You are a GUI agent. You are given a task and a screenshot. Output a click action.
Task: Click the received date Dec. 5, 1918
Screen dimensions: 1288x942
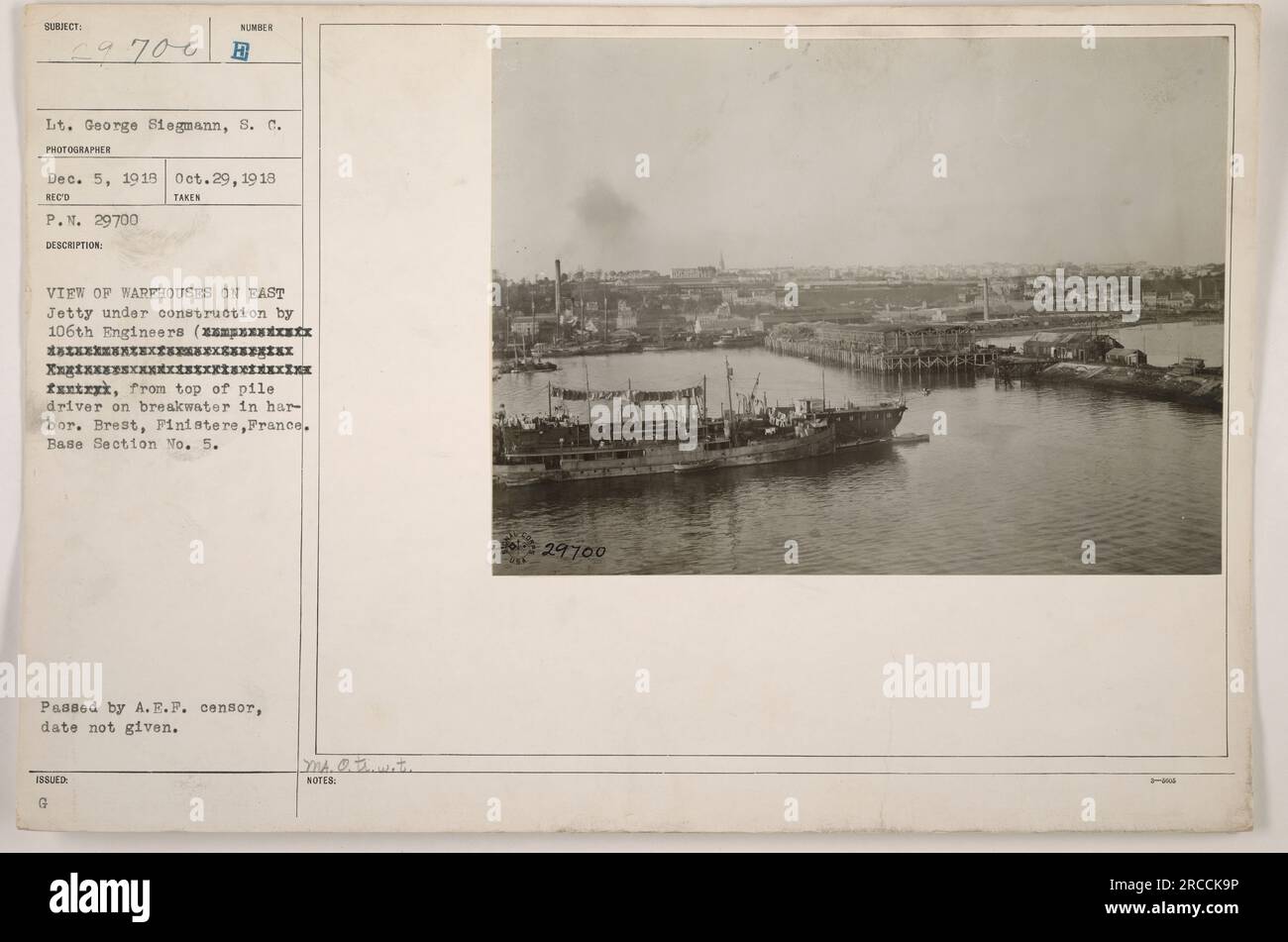pos(100,179)
